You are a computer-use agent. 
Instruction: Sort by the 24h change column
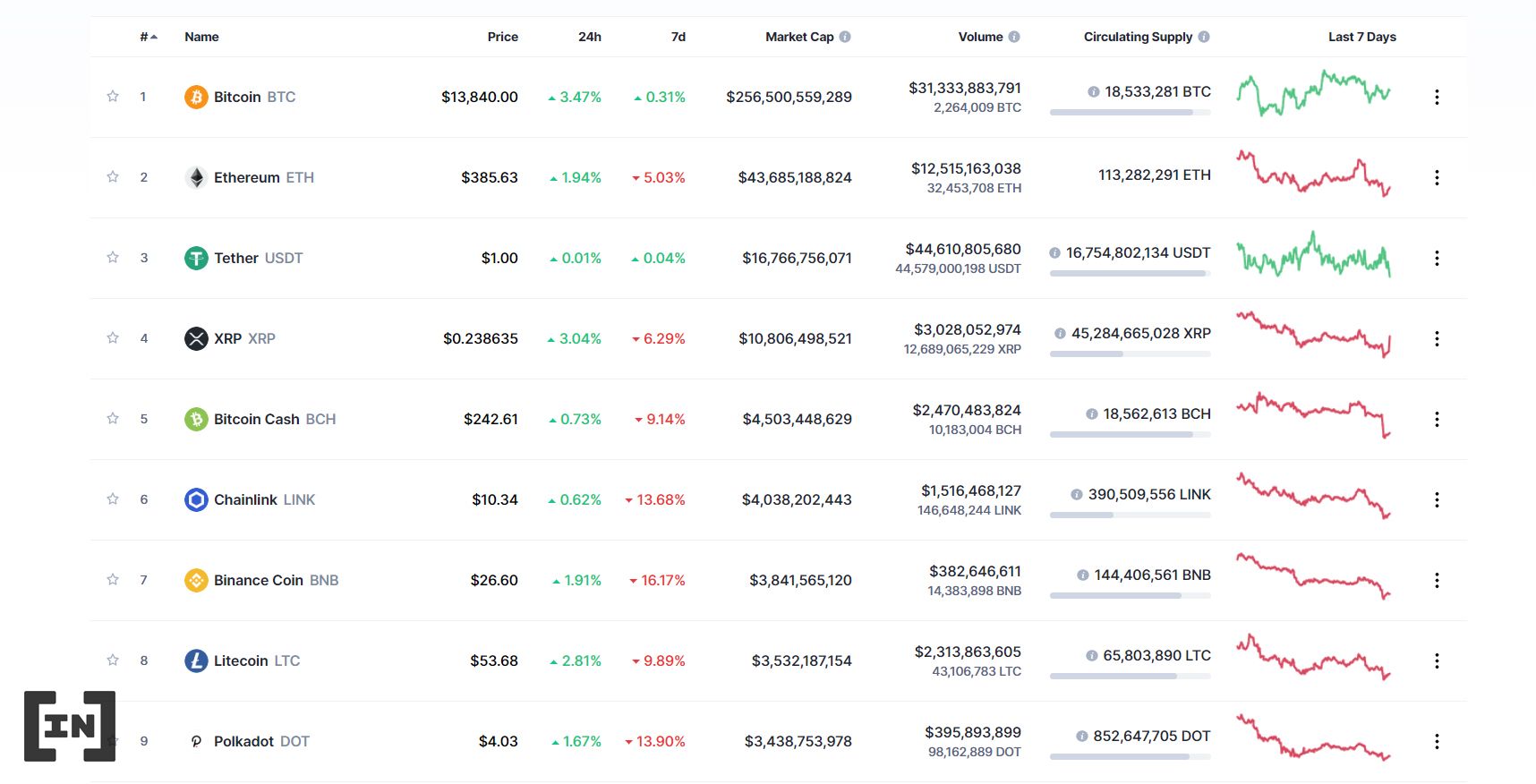pyautogui.click(x=590, y=37)
